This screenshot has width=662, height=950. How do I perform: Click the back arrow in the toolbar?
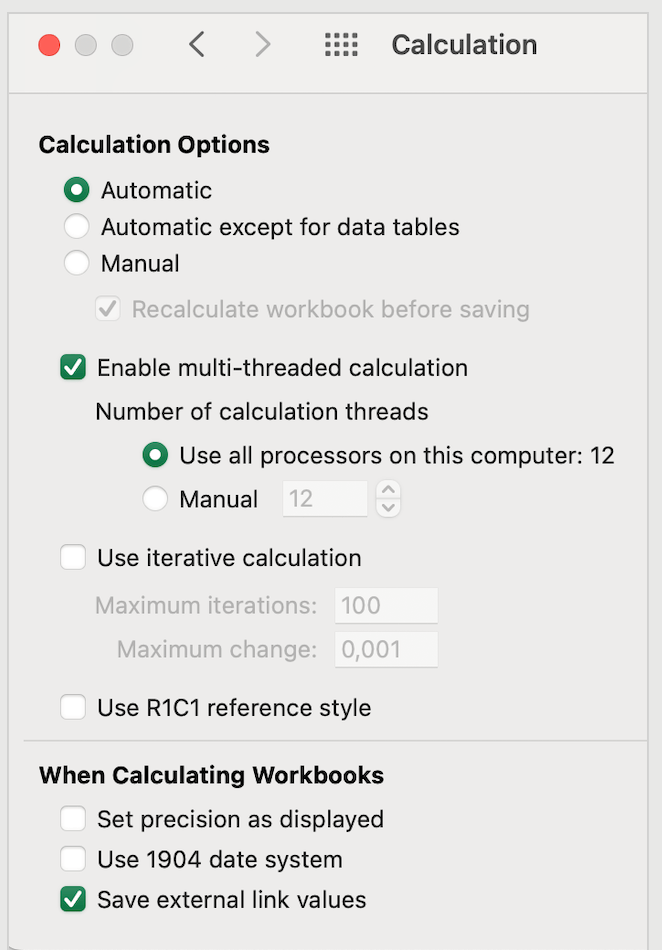(x=196, y=44)
